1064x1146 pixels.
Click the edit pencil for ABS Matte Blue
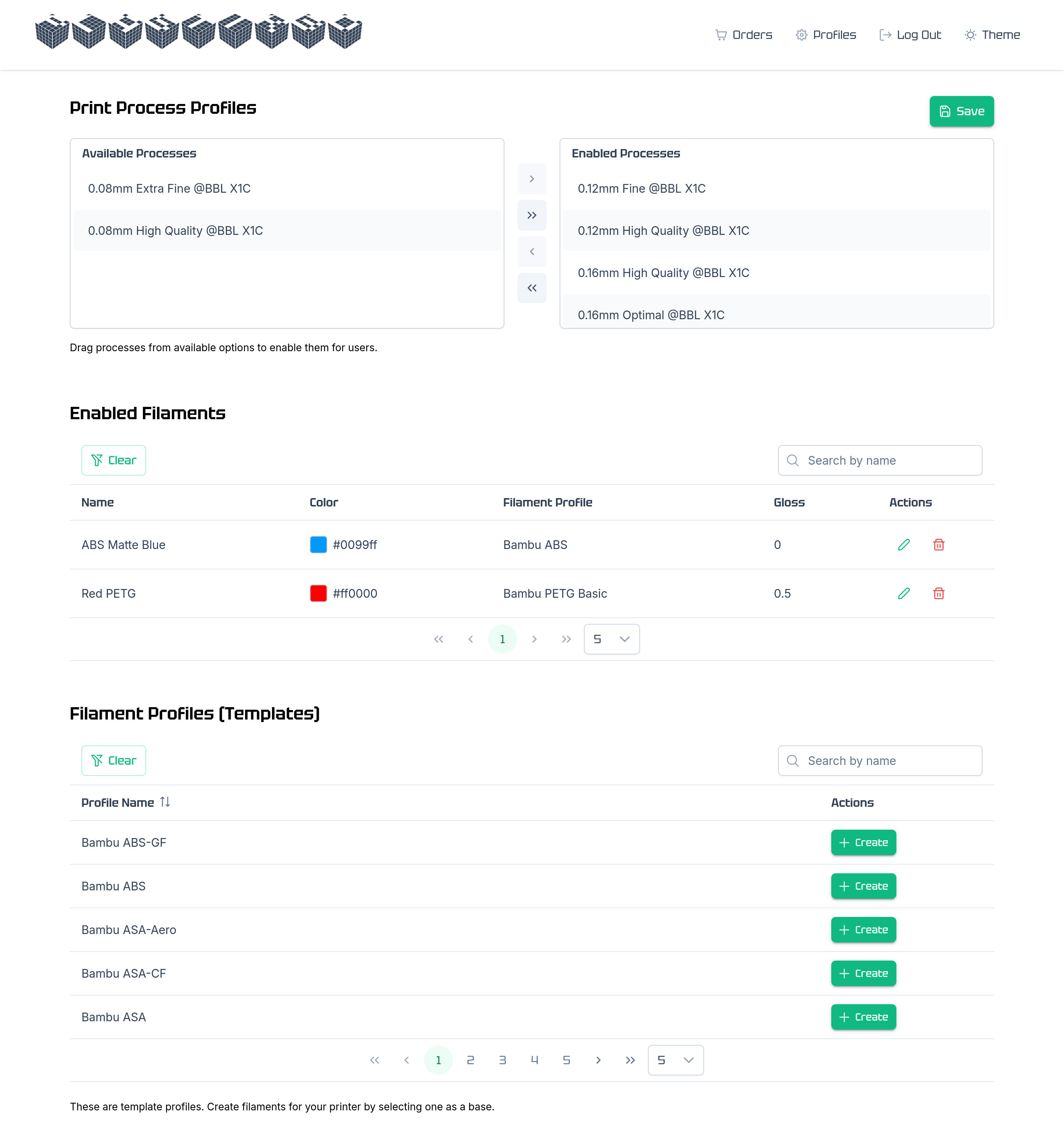[903, 545]
